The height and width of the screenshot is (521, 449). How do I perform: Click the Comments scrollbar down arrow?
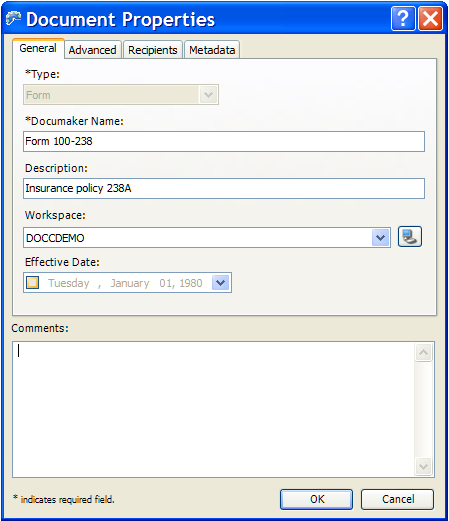pos(424,466)
